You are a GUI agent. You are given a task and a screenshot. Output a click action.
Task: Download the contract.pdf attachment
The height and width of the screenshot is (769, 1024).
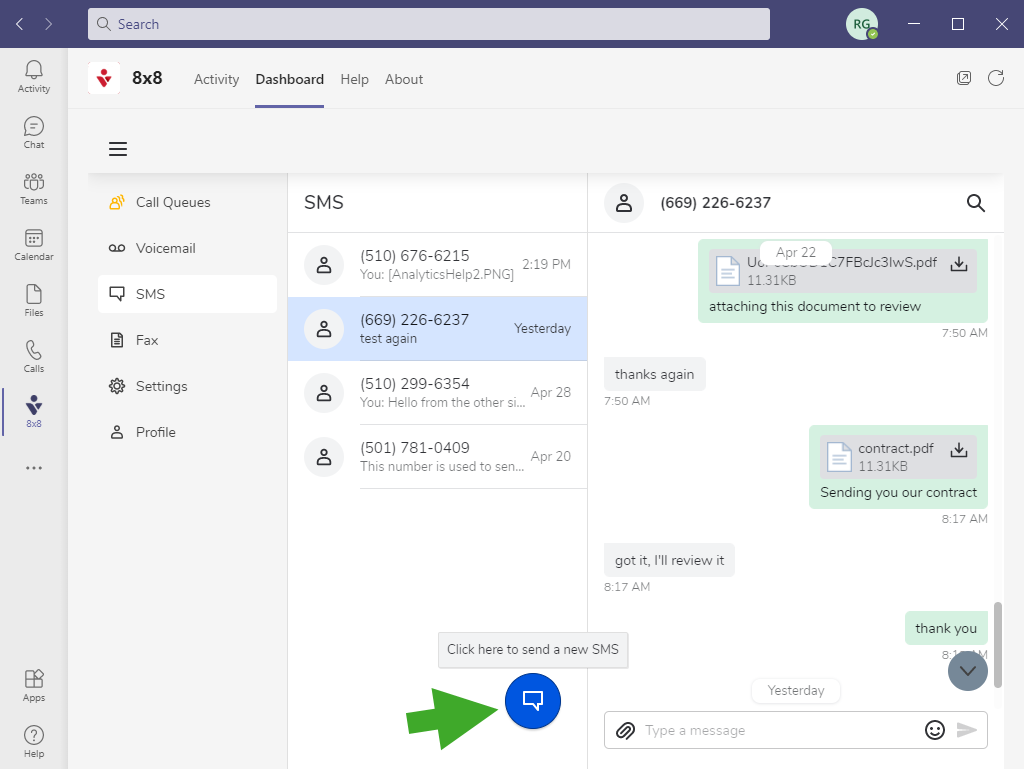pyautogui.click(x=958, y=449)
